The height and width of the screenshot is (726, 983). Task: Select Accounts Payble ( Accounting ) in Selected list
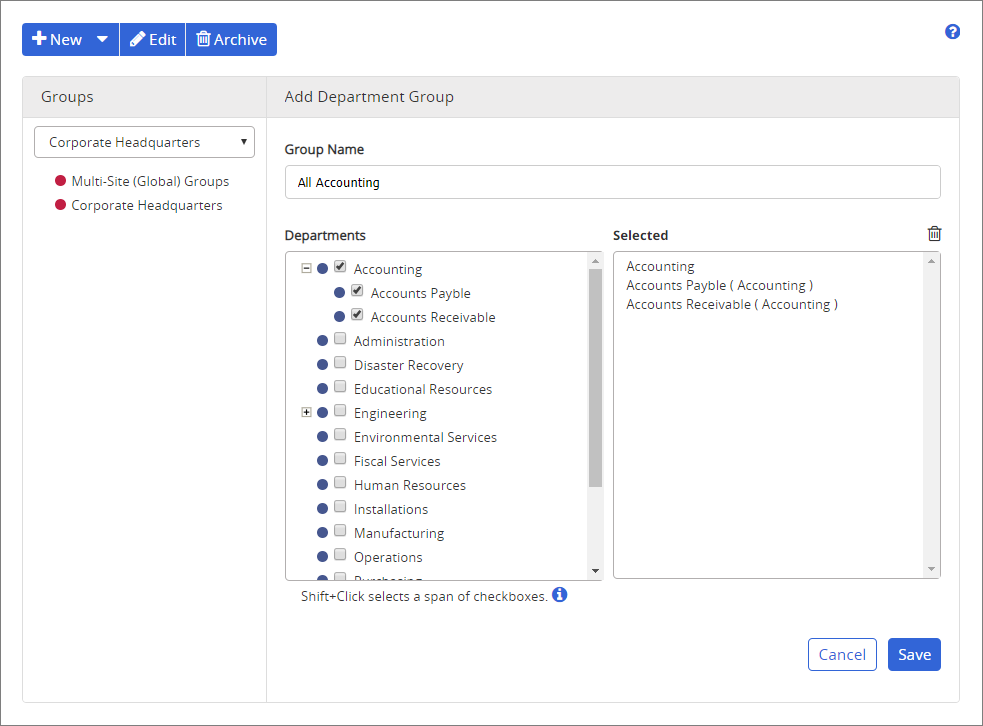point(719,286)
